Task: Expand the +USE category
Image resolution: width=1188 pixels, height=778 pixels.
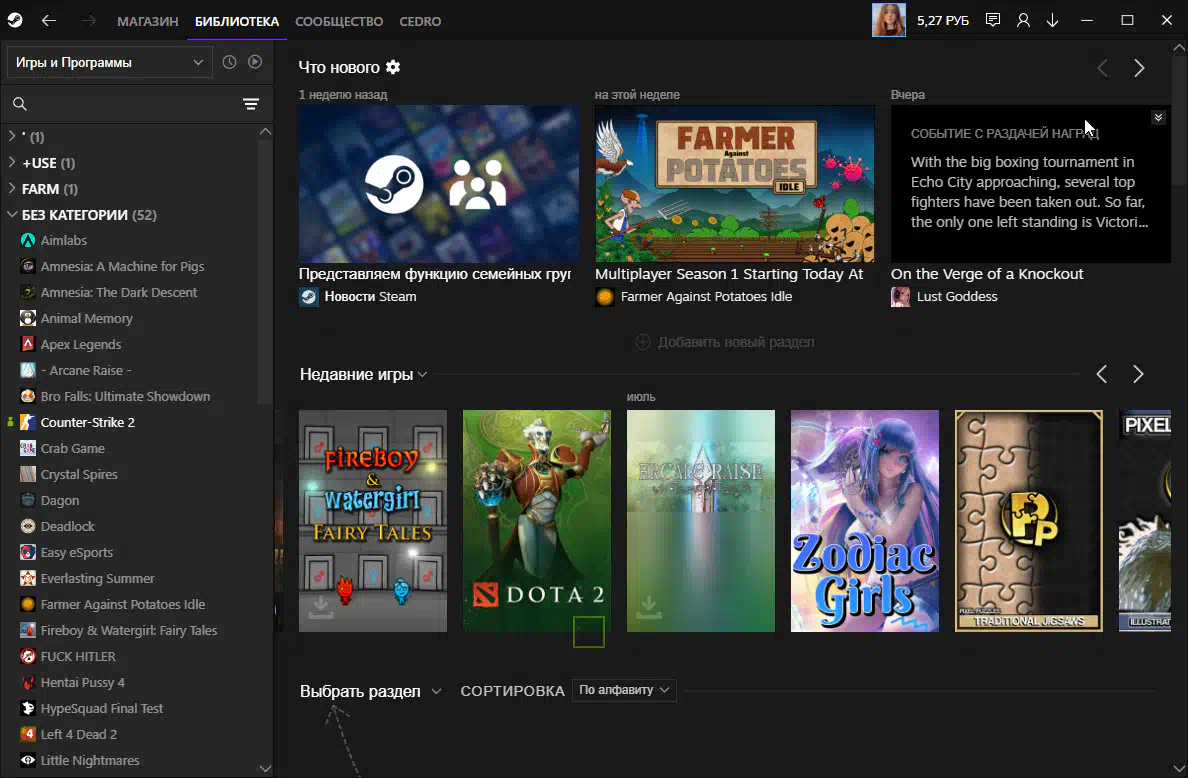Action: 11,163
